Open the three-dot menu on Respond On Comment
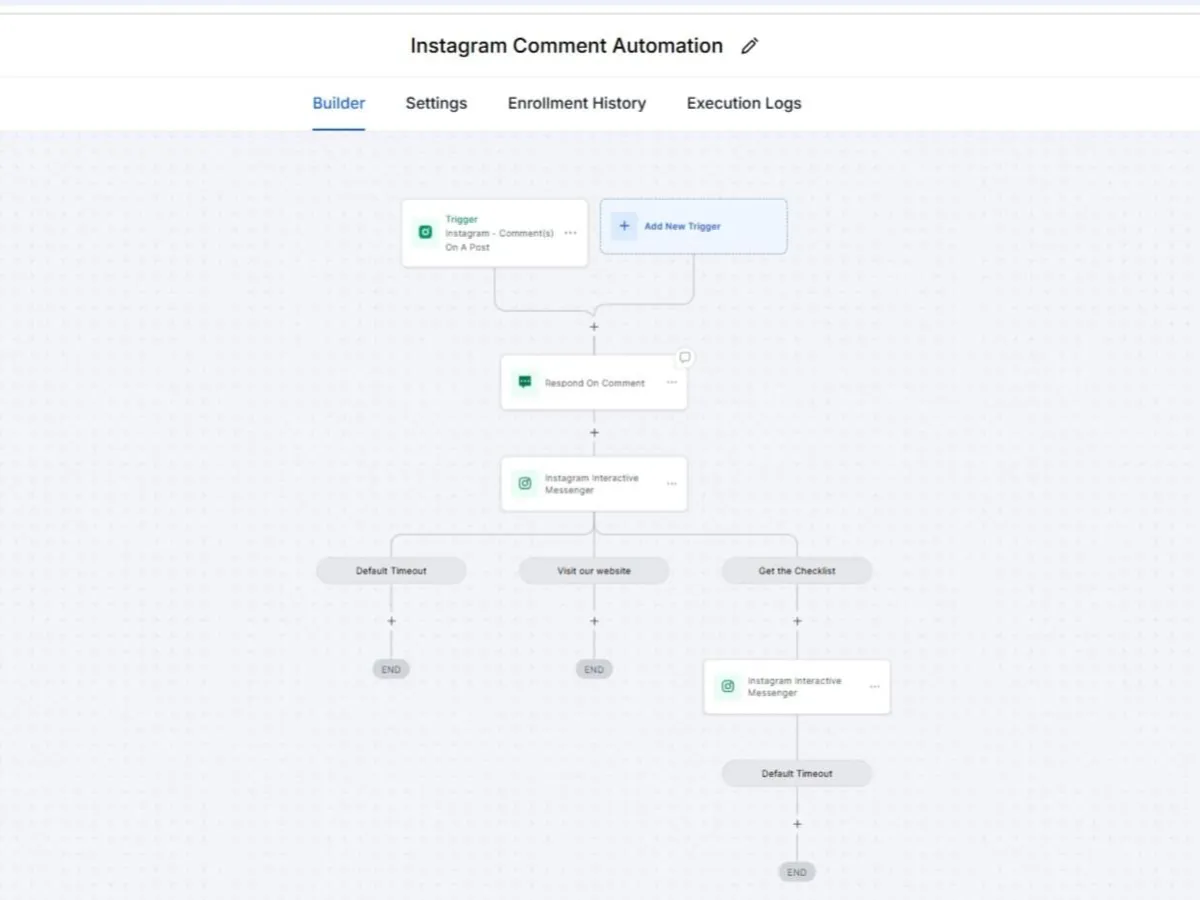This screenshot has height=900, width=1200. pos(671,383)
